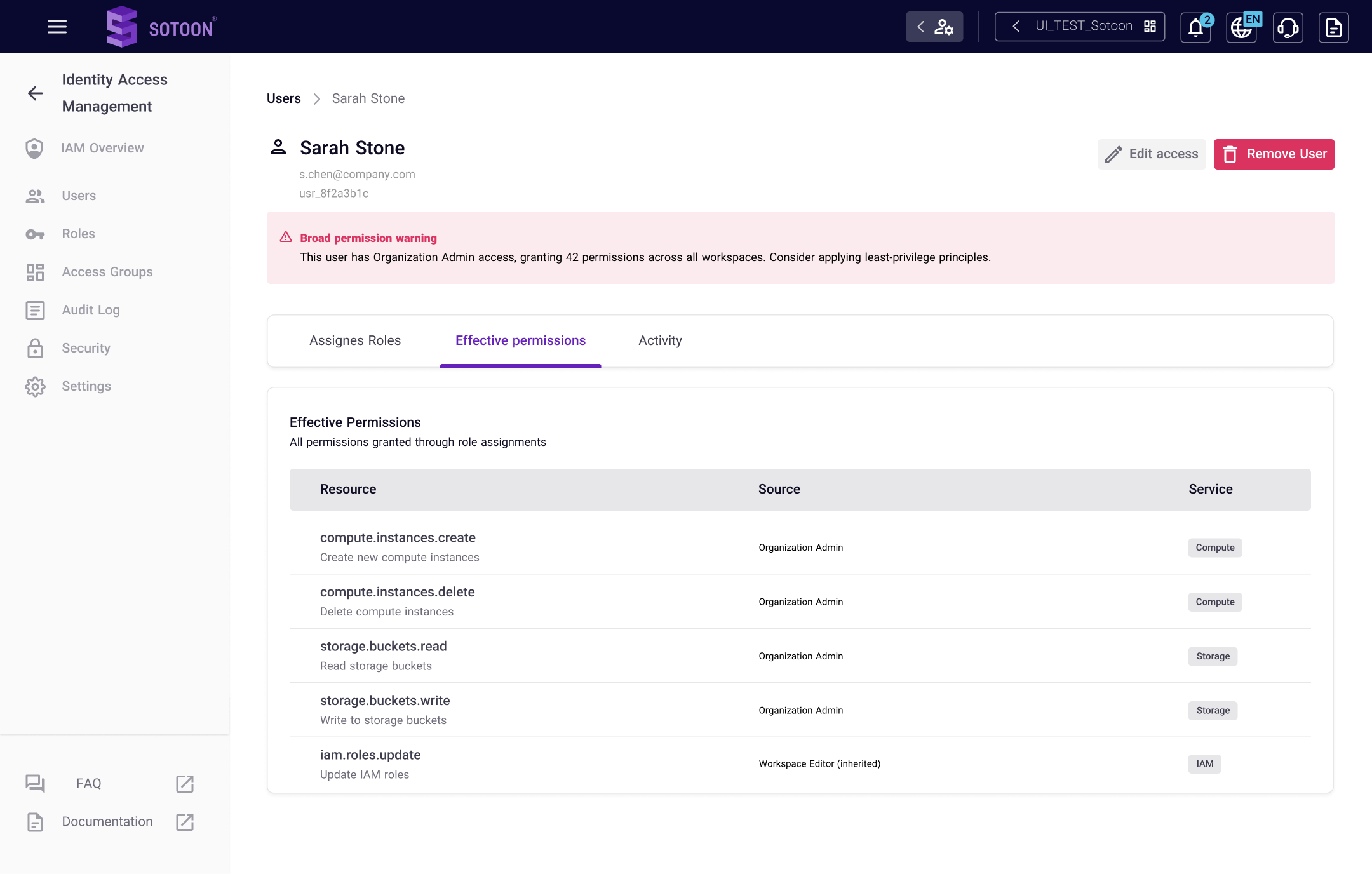
Task: Click the Service column header
Action: pyautogui.click(x=1211, y=489)
